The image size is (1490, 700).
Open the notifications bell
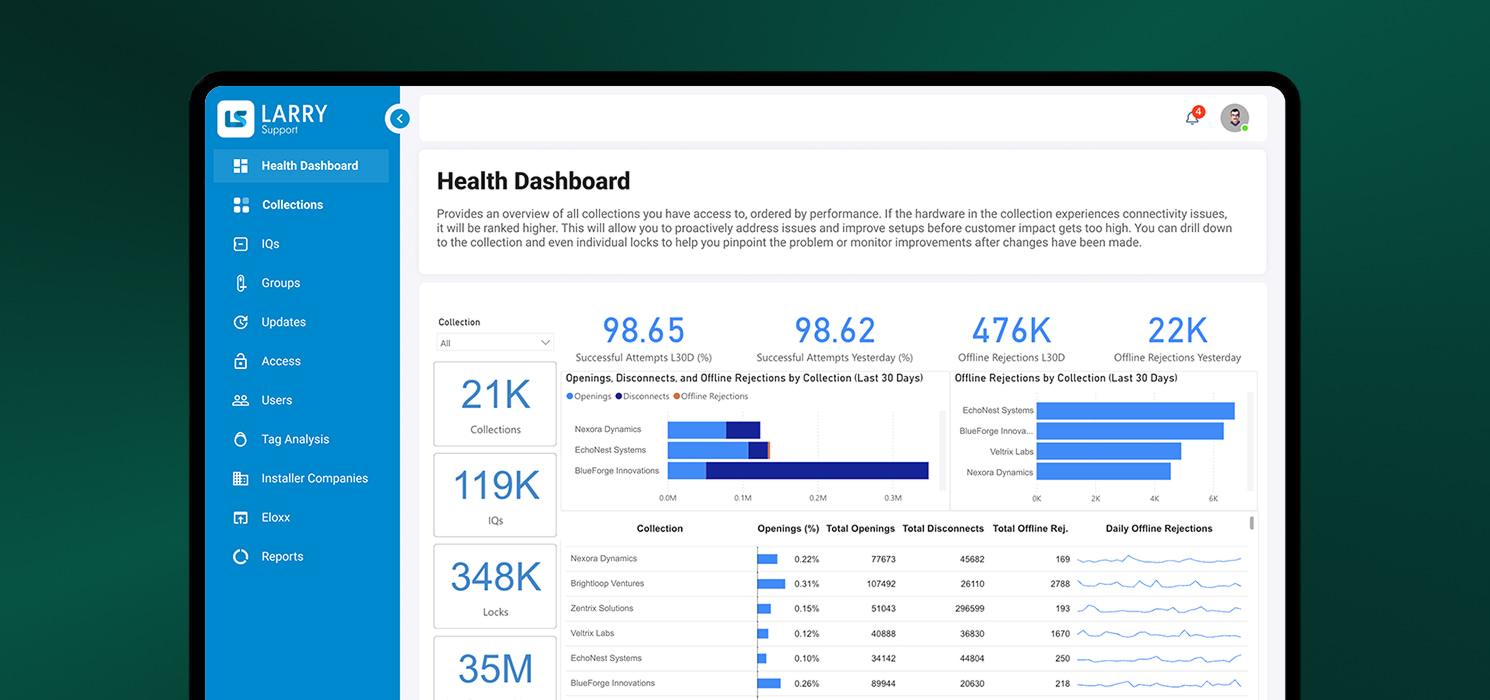[1192, 118]
